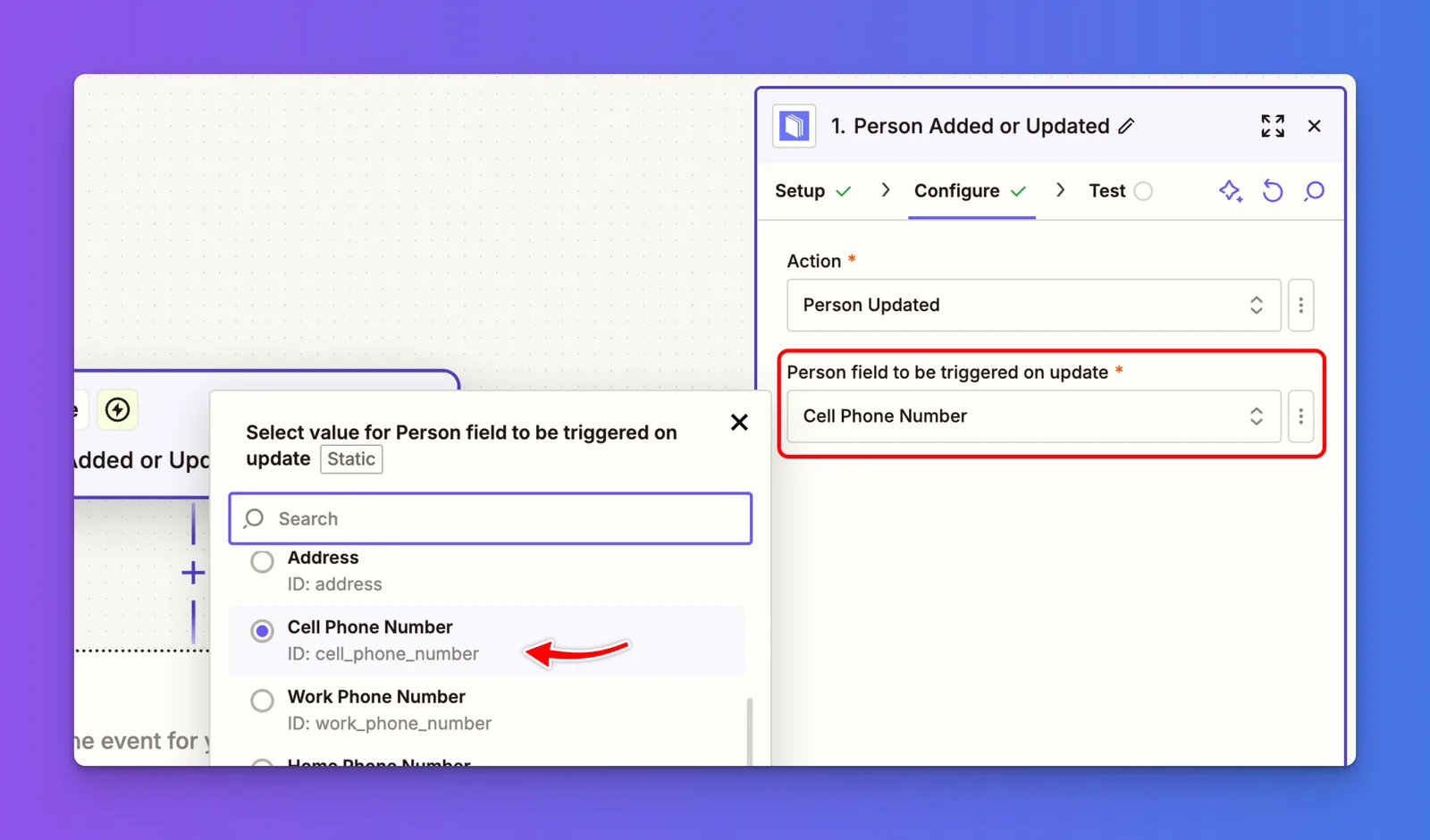1430x840 pixels.
Task: Click the Static mode badge
Action: pyautogui.click(x=351, y=459)
